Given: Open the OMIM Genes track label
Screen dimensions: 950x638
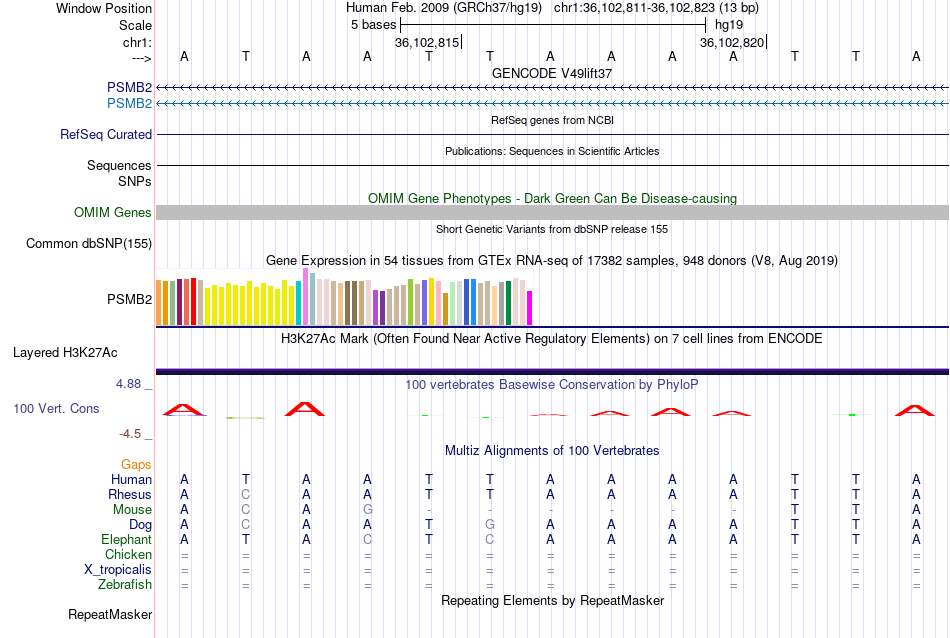Looking at the screenshot, I should tap(112, 213).
